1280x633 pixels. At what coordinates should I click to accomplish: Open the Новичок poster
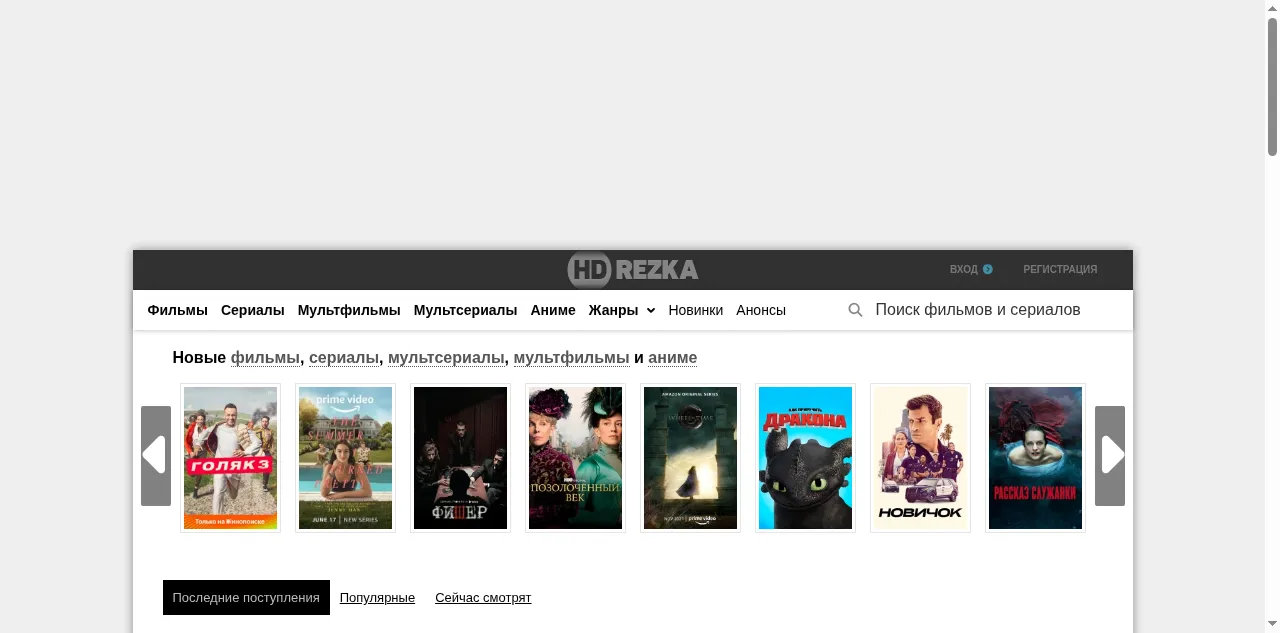click(921, 458)
